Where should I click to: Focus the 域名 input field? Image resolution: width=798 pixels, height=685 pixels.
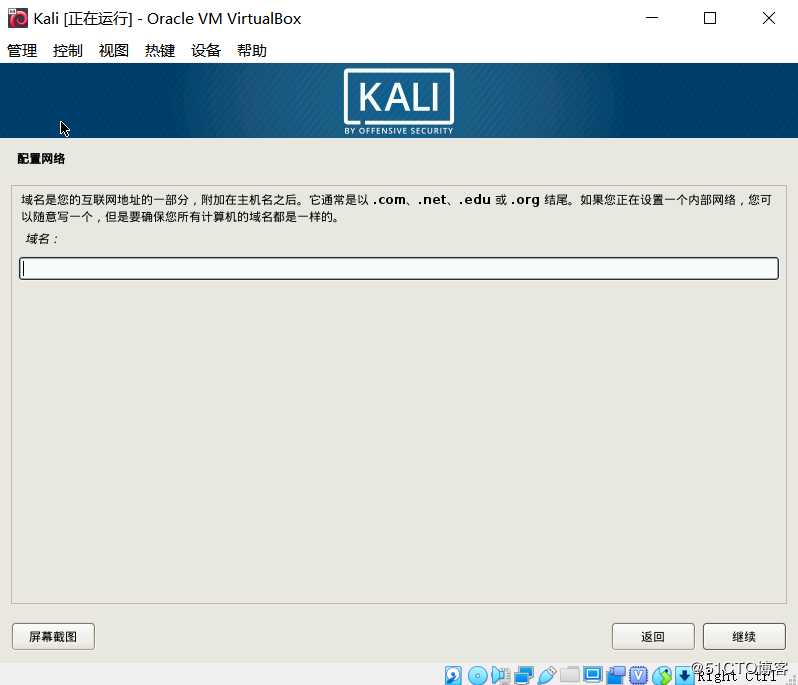(399, 268)
